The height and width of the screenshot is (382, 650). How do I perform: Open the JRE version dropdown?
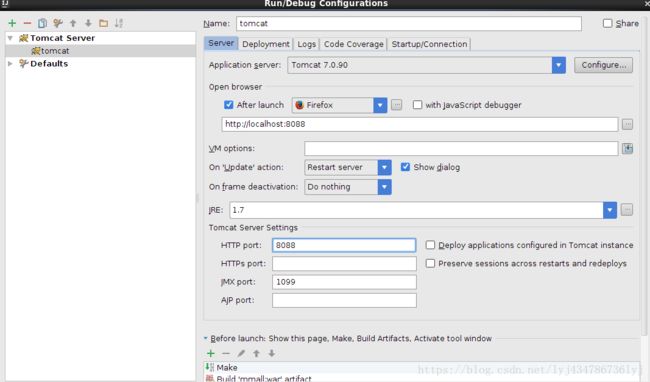(x=609, y=210)
